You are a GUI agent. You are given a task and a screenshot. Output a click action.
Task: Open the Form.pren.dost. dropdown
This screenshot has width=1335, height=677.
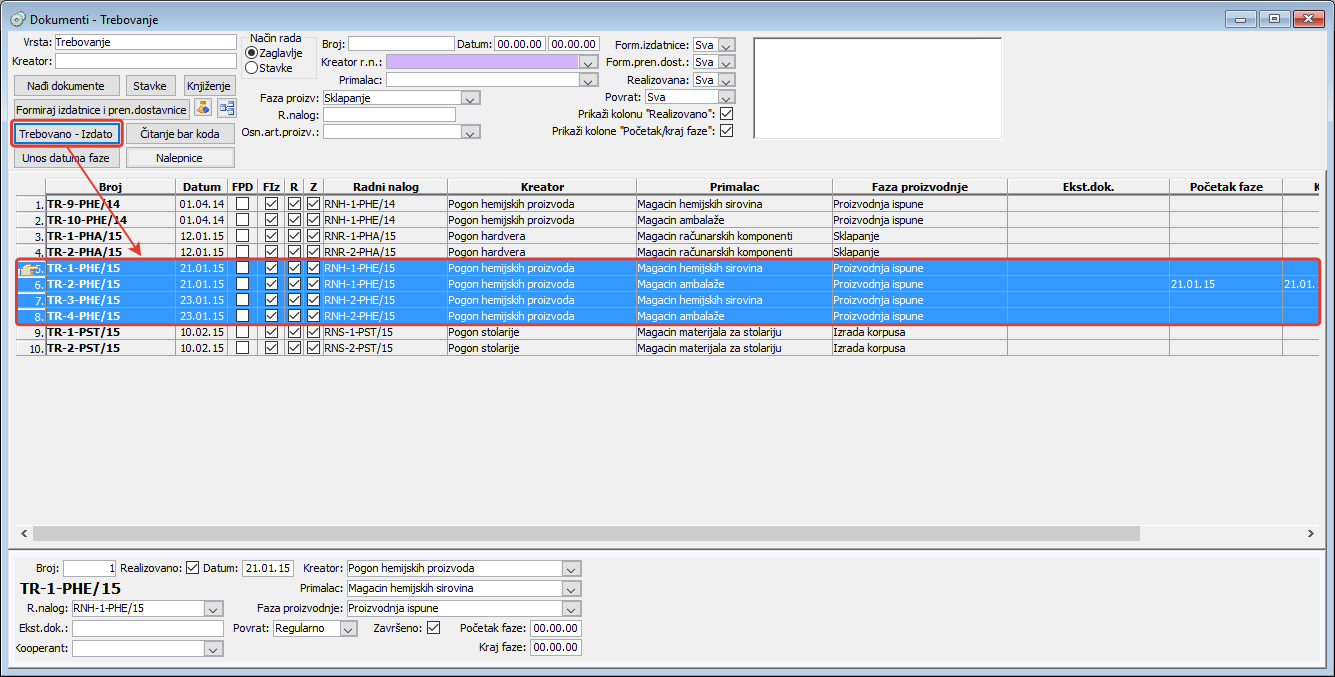tap(727, 62)
